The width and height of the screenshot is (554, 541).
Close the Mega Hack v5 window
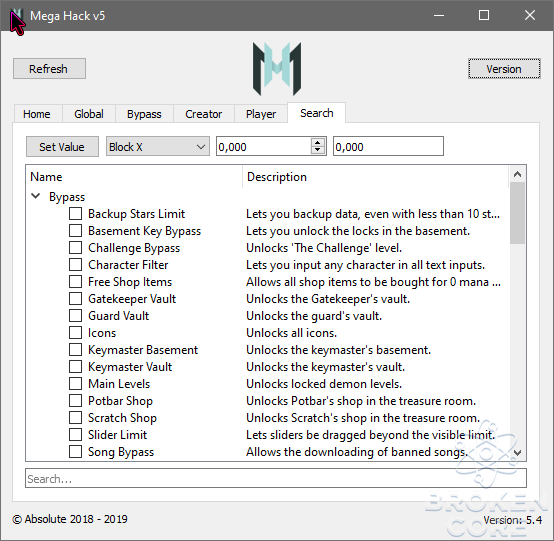pyautogui.click(x=530, y=16)
